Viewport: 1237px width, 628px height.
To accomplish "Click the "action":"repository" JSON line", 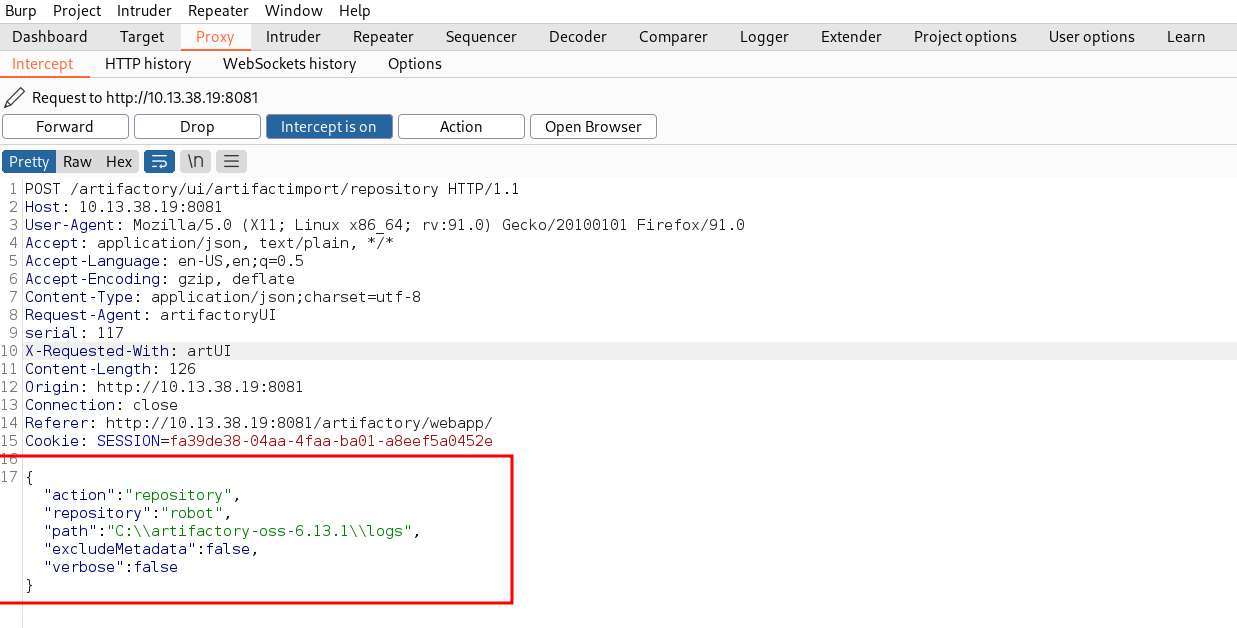I will point(142,495).
